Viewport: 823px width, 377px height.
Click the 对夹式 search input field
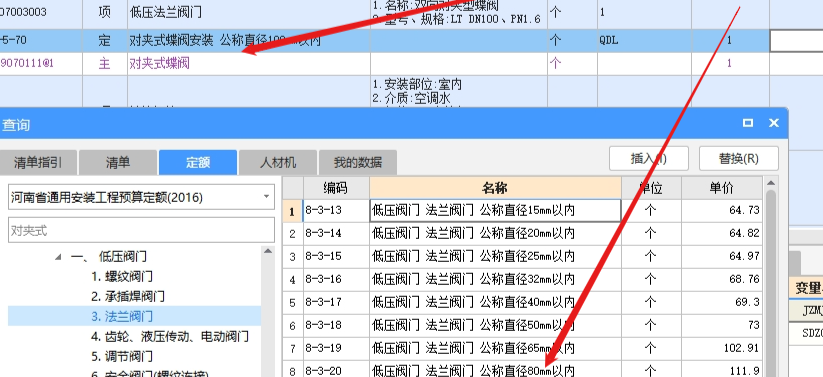pyautogui.click(x=141, y=230)
